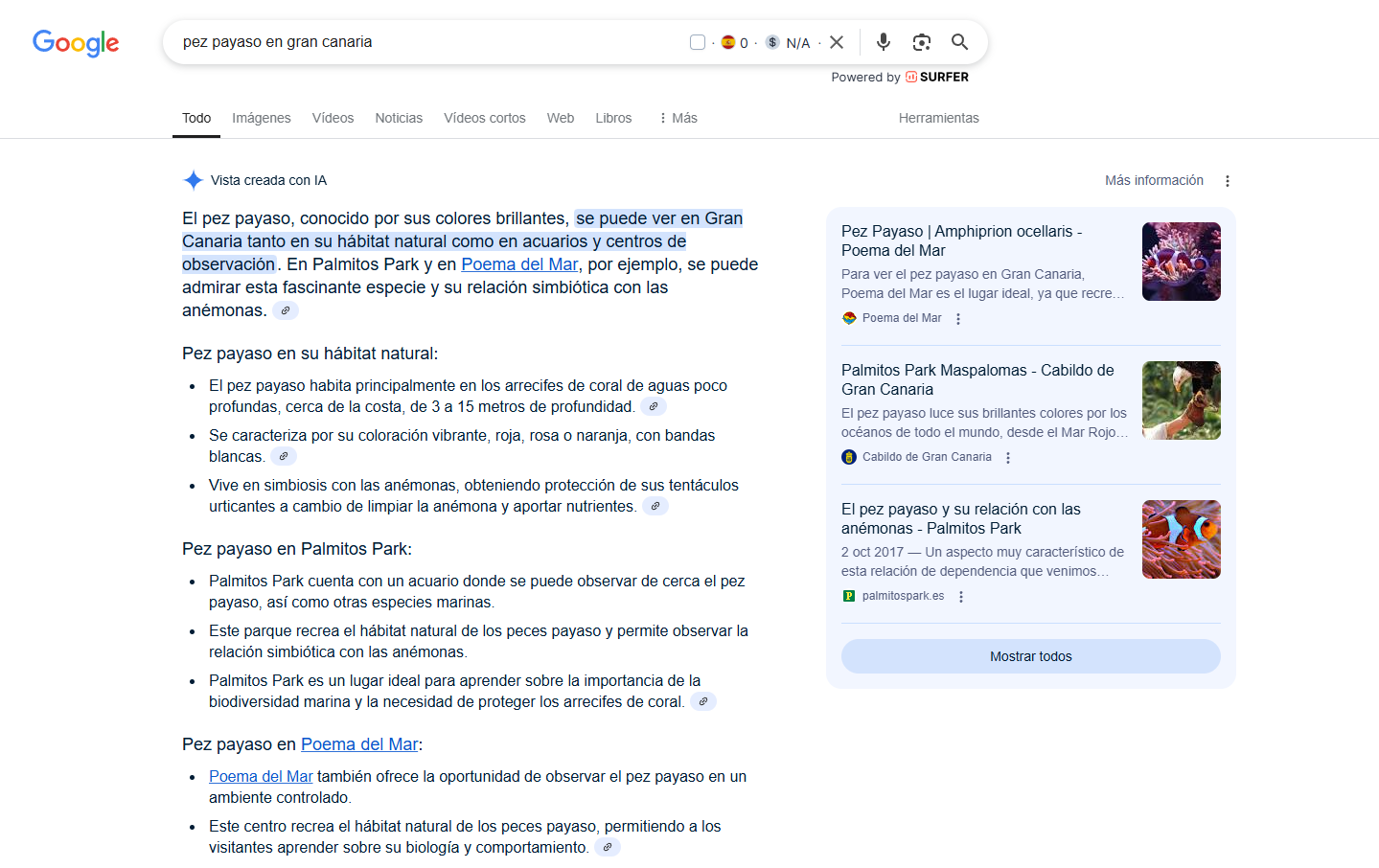Screen dimensions: 1379x868
Task: Start voice search with the microphone icon
Action: [x=884, y=42]
